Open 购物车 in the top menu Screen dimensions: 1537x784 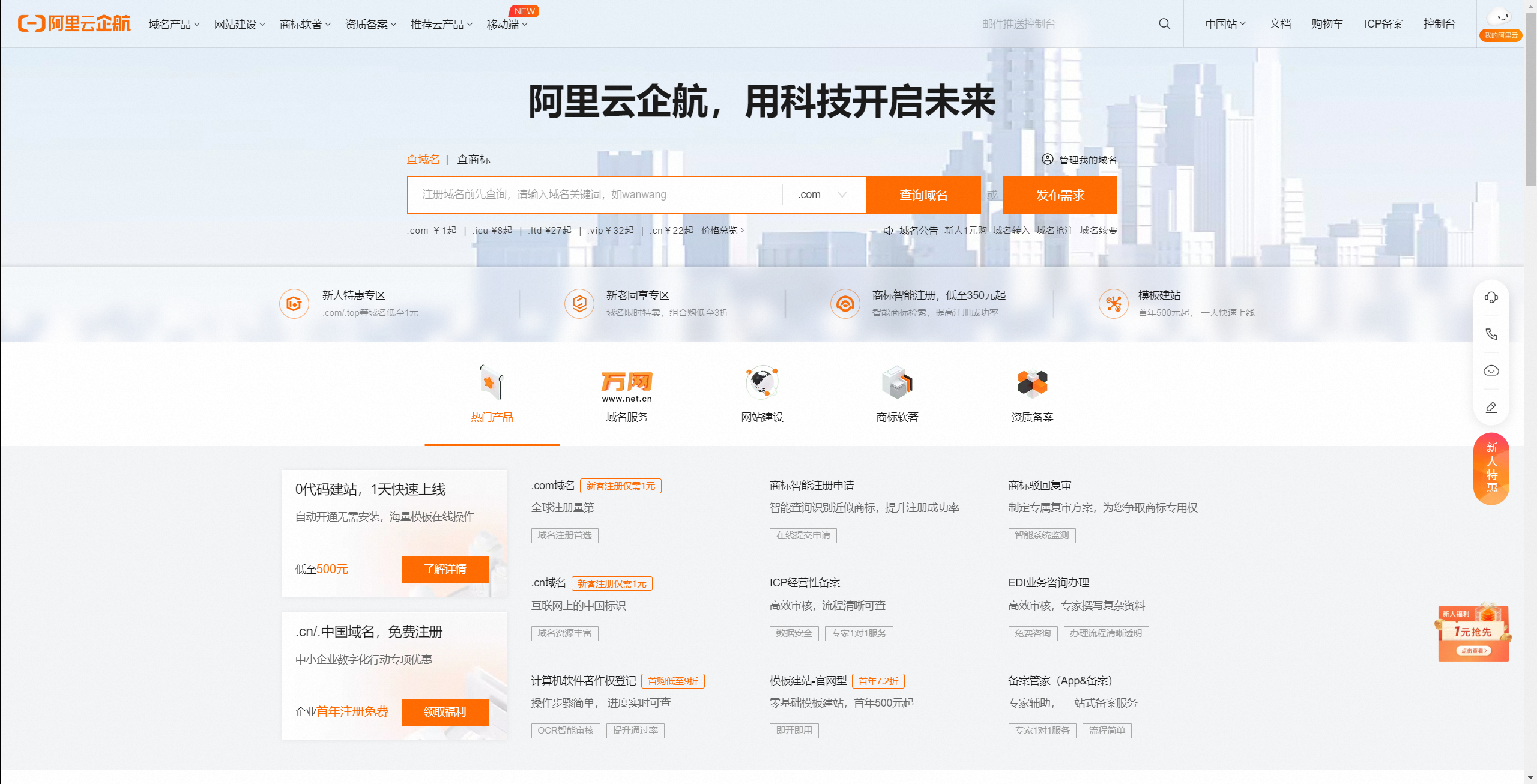[x=1327, y=24]
